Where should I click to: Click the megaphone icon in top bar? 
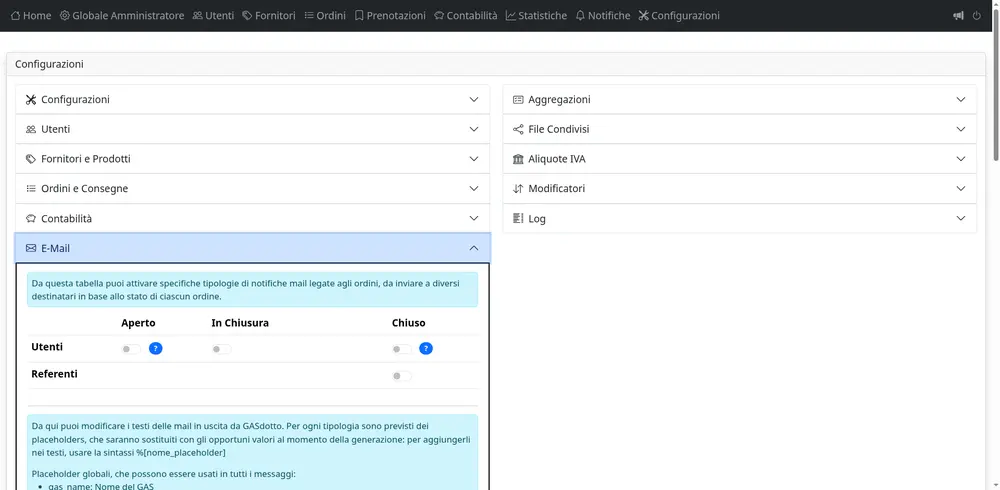coord(959,16)
